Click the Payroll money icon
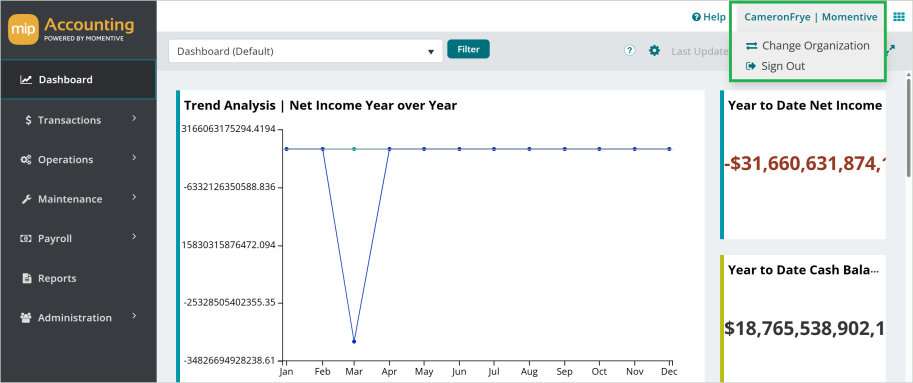Viewport: 913px width, 383px height. [x=26, y=239]
